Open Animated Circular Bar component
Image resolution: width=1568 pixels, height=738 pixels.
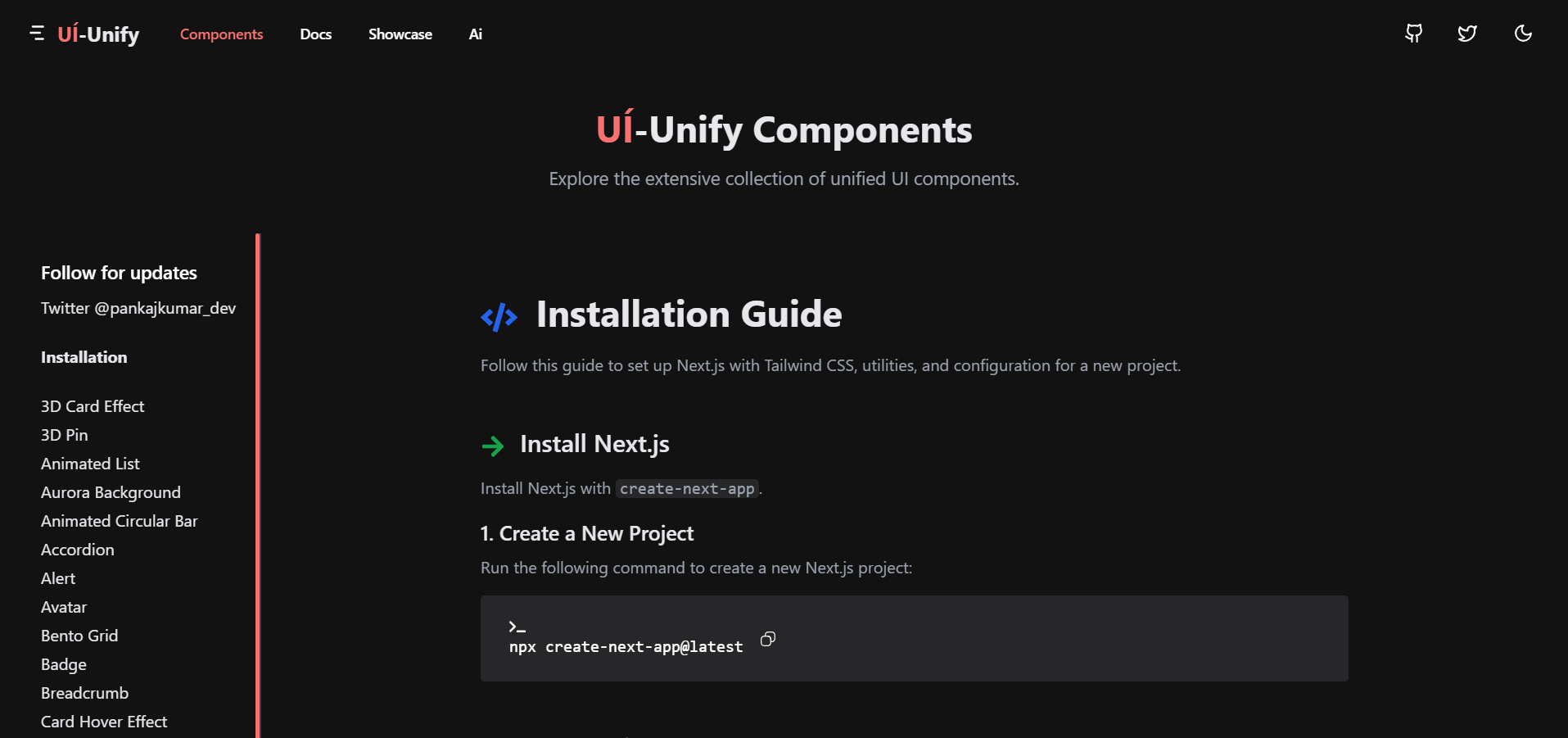click(120, 521)
